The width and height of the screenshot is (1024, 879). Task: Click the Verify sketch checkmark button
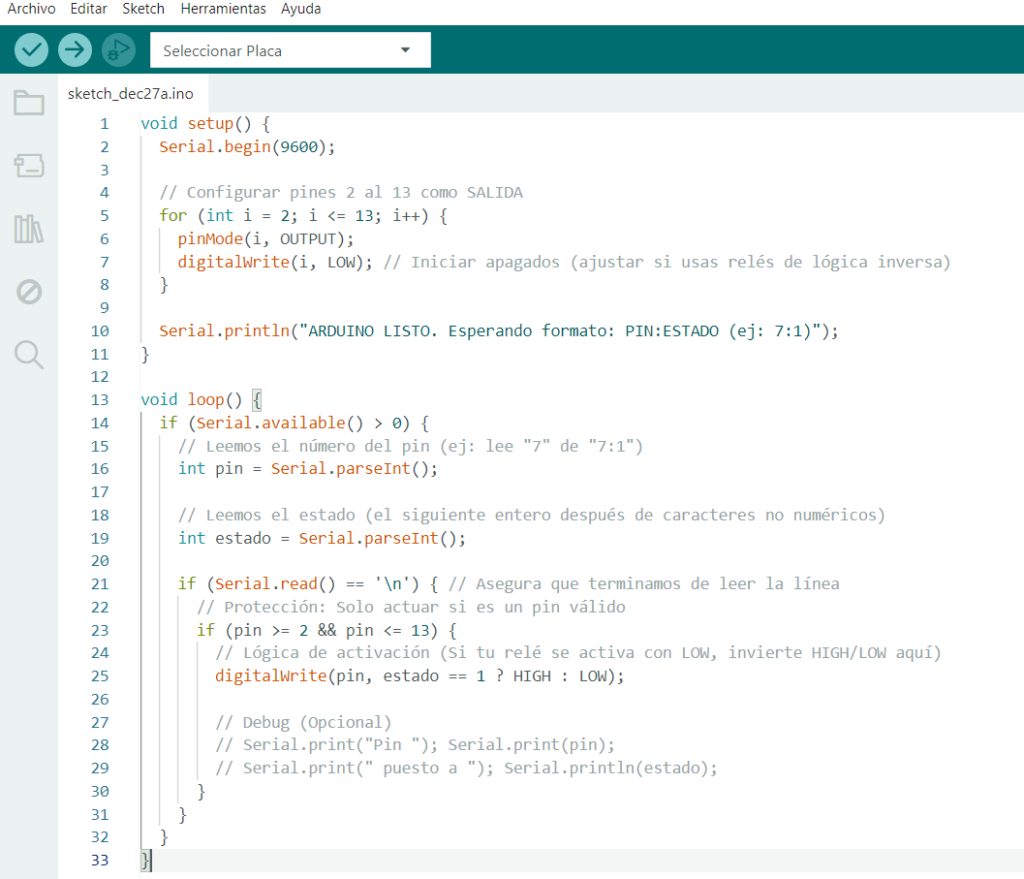[x=32, y=49]
